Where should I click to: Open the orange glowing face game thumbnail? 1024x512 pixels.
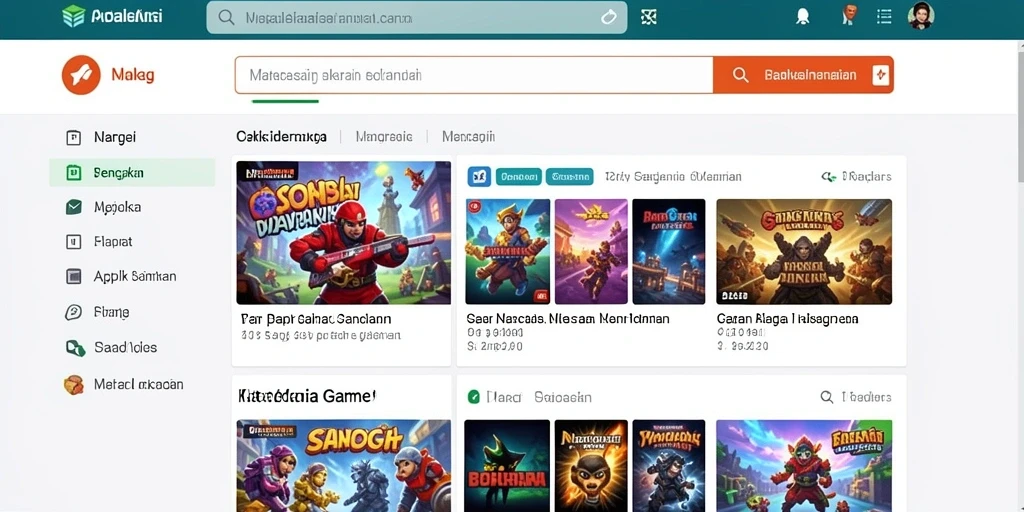(591, 466)
